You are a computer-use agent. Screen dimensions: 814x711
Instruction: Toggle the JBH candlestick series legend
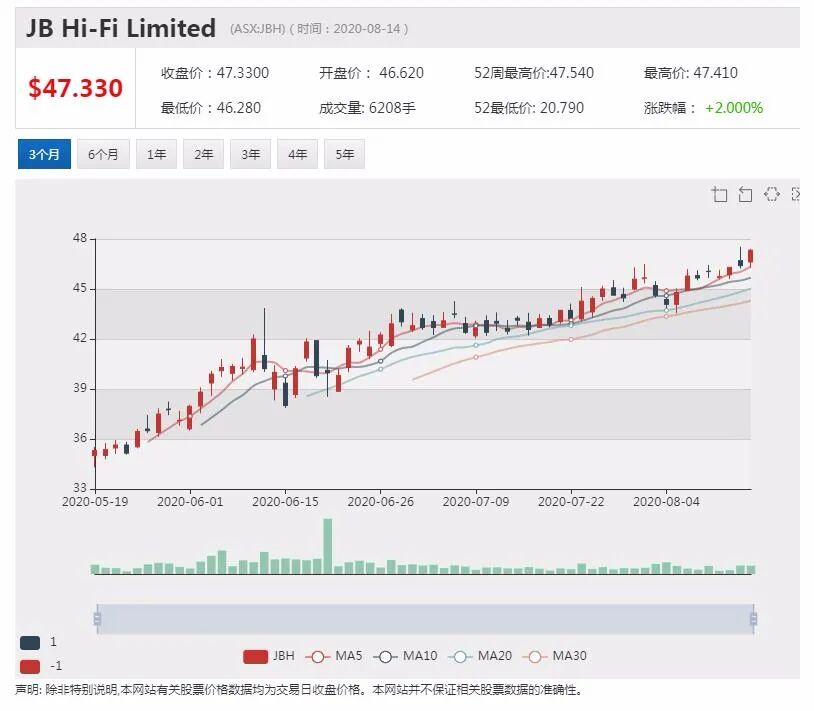tap(269, 656)
